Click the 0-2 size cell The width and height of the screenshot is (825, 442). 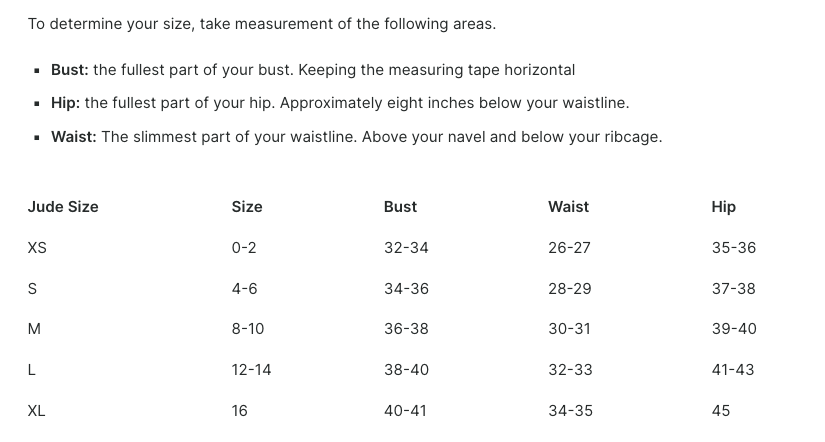tap(244, 248)
